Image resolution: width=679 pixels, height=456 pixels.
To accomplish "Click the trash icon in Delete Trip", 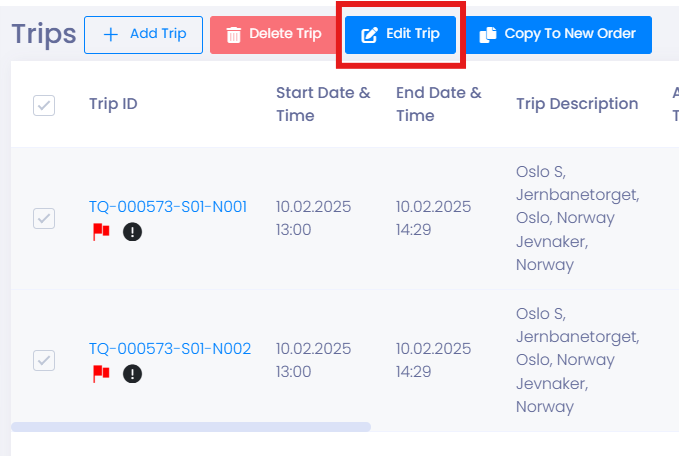I will [x=233, y=35].
